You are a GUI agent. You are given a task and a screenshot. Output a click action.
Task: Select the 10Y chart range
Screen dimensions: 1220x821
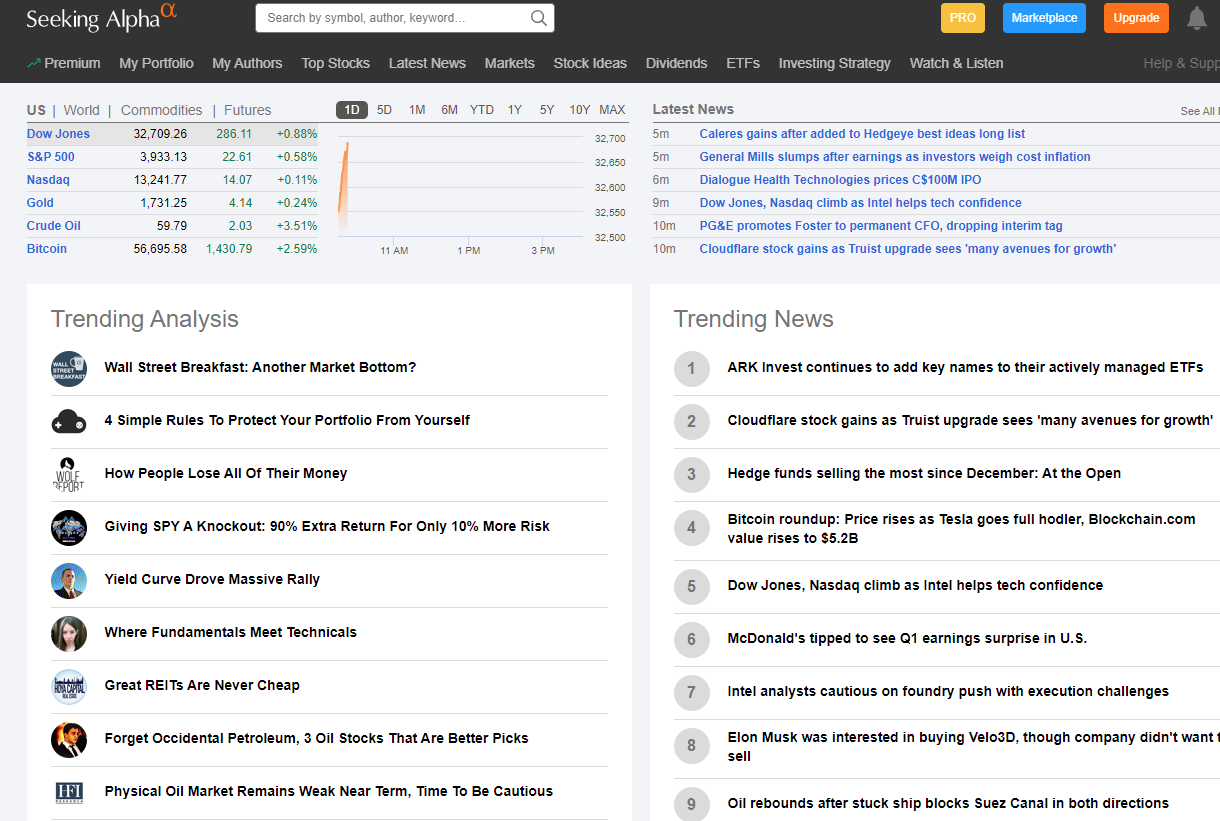tap(579, 110)
